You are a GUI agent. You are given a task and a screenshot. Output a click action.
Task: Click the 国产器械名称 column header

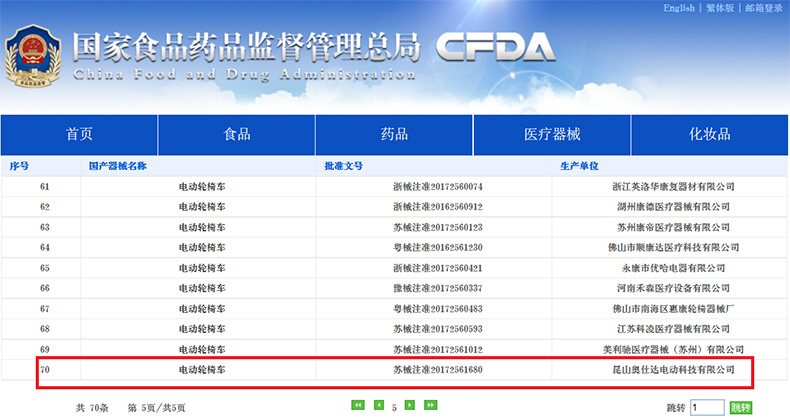[117, 166]
